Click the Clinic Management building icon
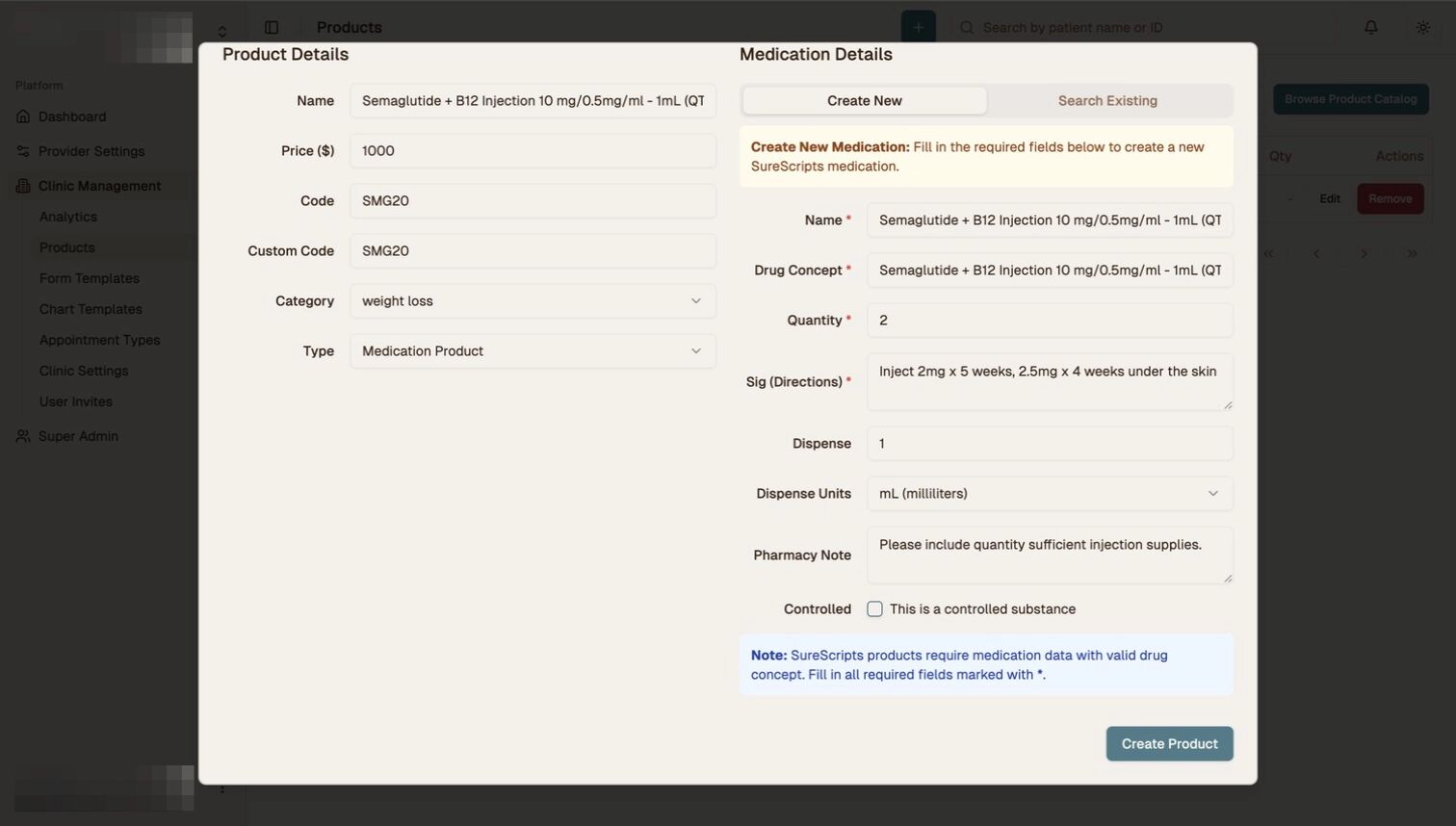This screenshot has width=1456, height=826. click(21, 185)
